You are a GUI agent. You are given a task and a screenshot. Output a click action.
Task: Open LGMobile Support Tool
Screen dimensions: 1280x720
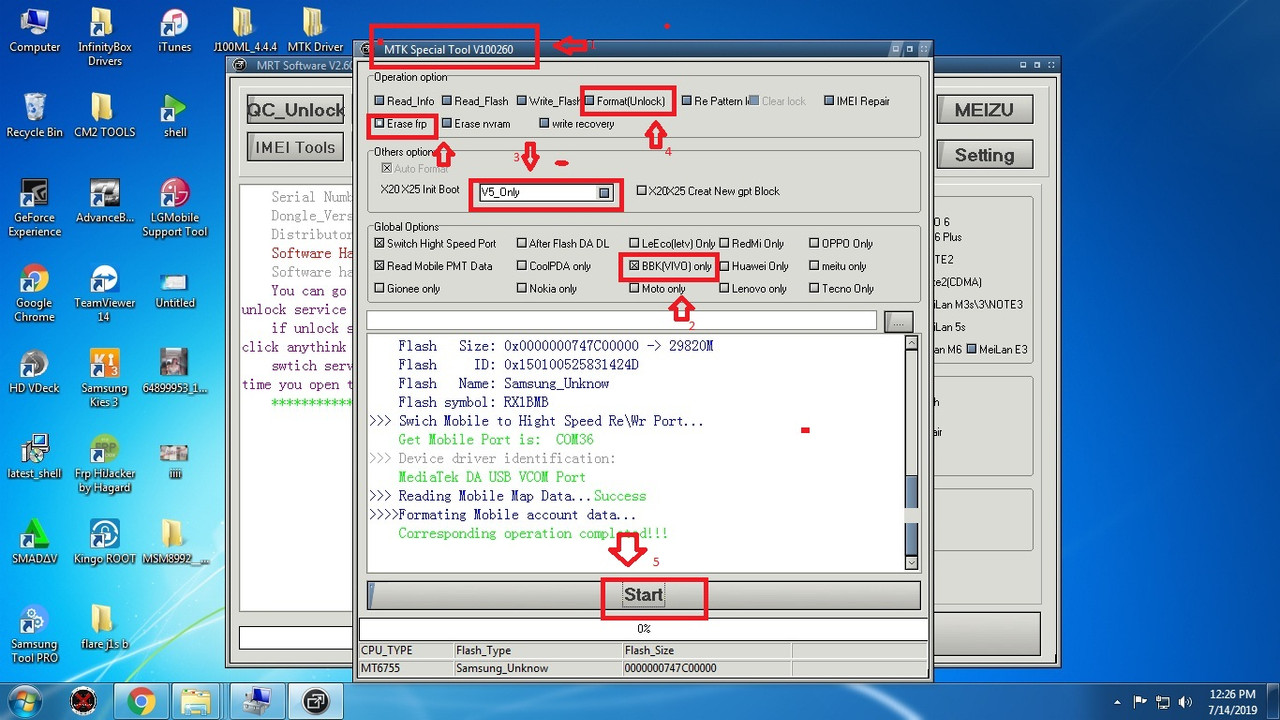point(175,207)
